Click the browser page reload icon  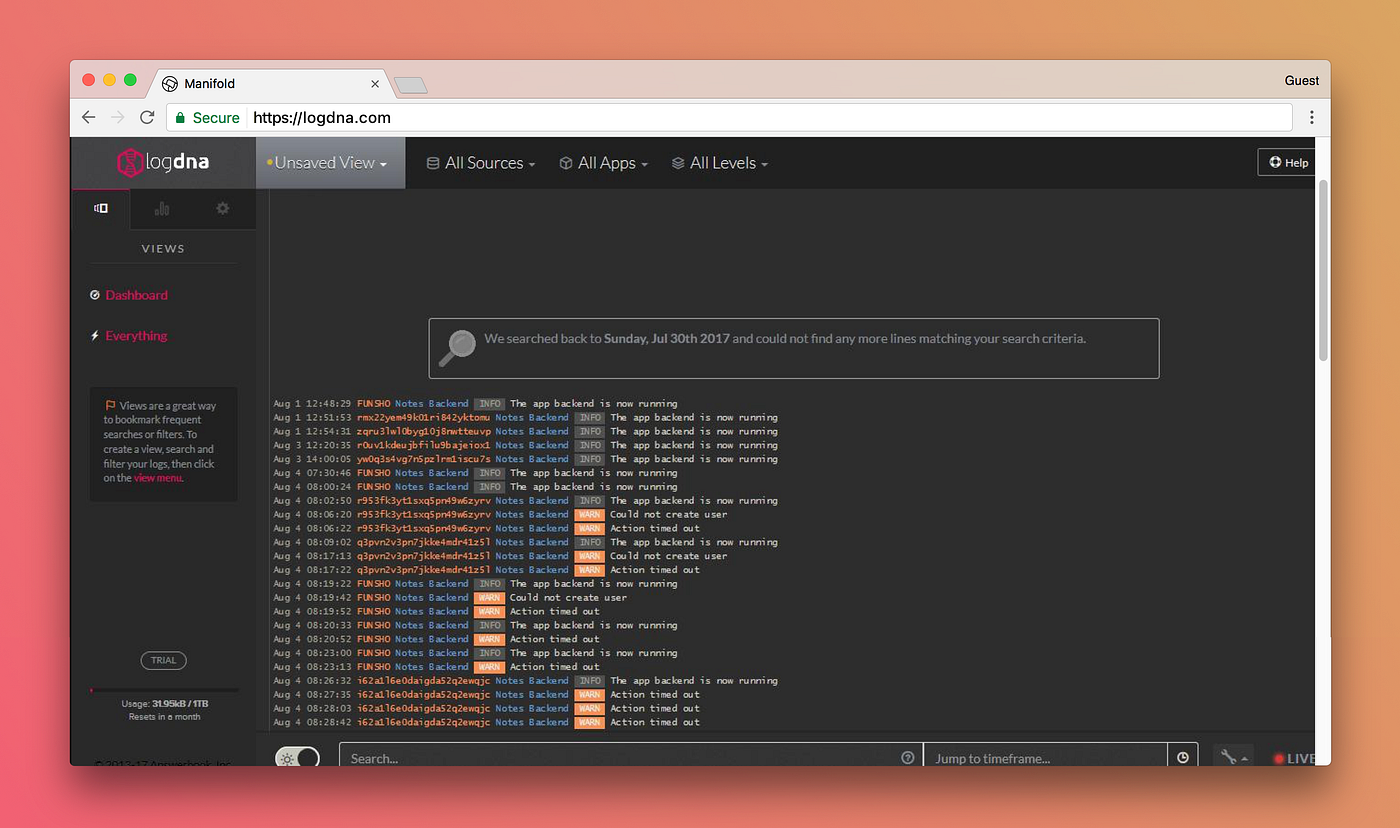(x=146, y=117)
